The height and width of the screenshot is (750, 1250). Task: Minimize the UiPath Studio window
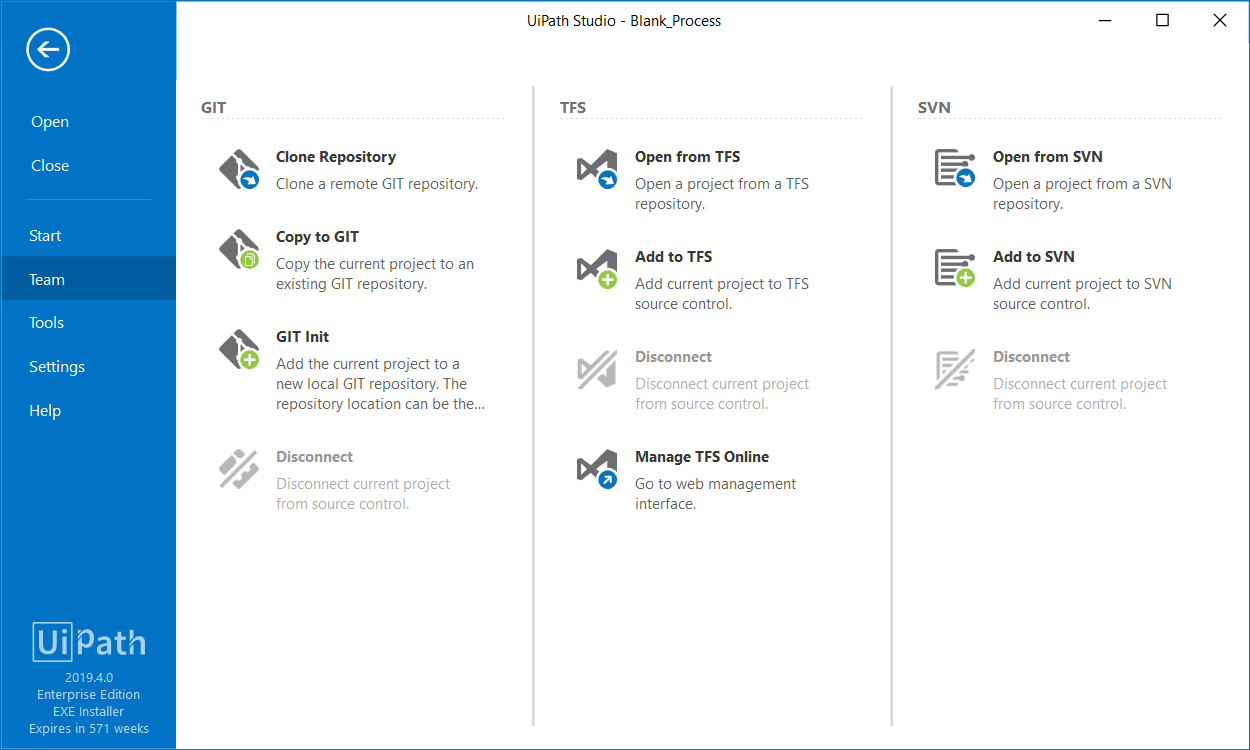point(1104,20)
